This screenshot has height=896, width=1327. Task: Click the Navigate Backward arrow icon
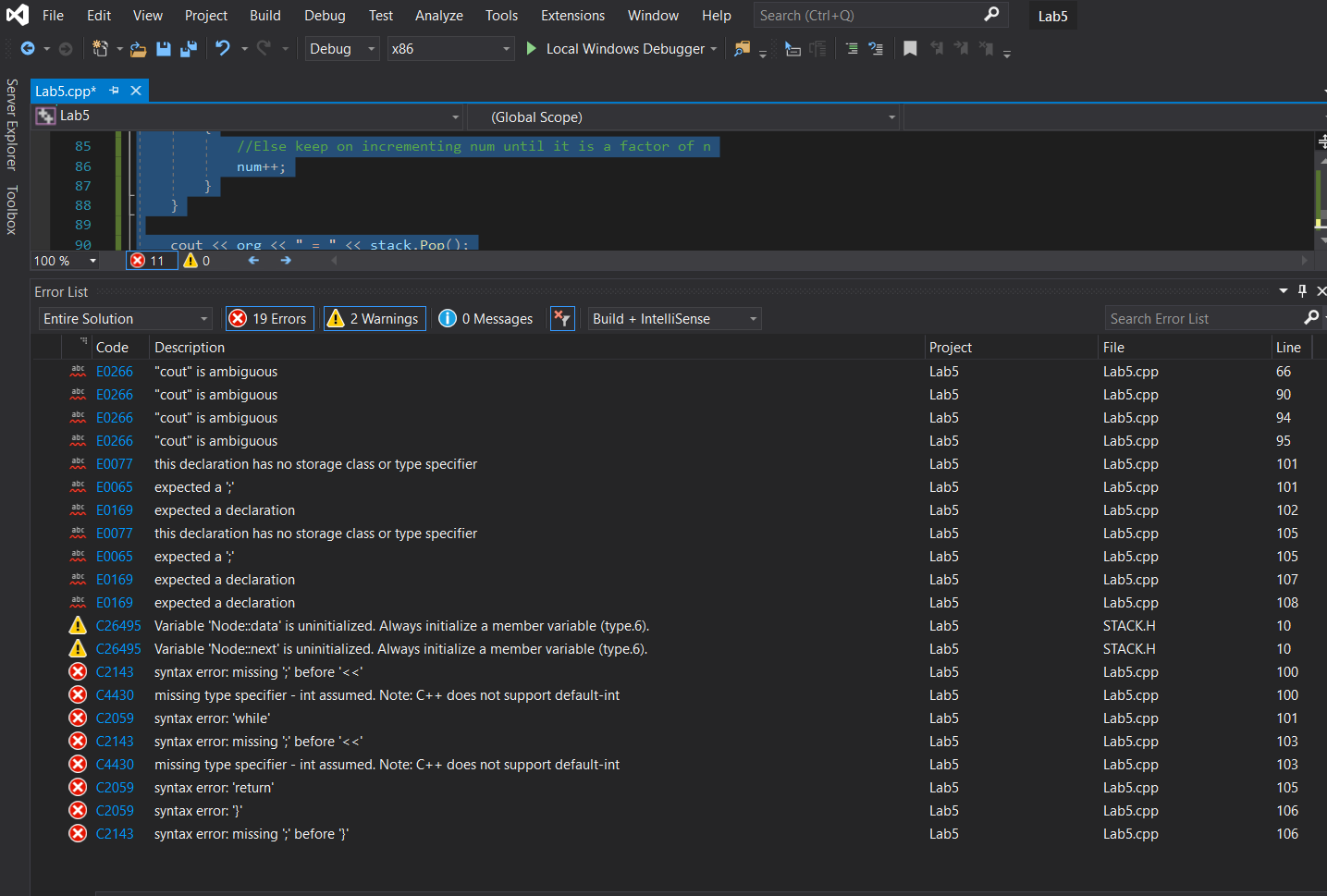(x=28, y=49)
